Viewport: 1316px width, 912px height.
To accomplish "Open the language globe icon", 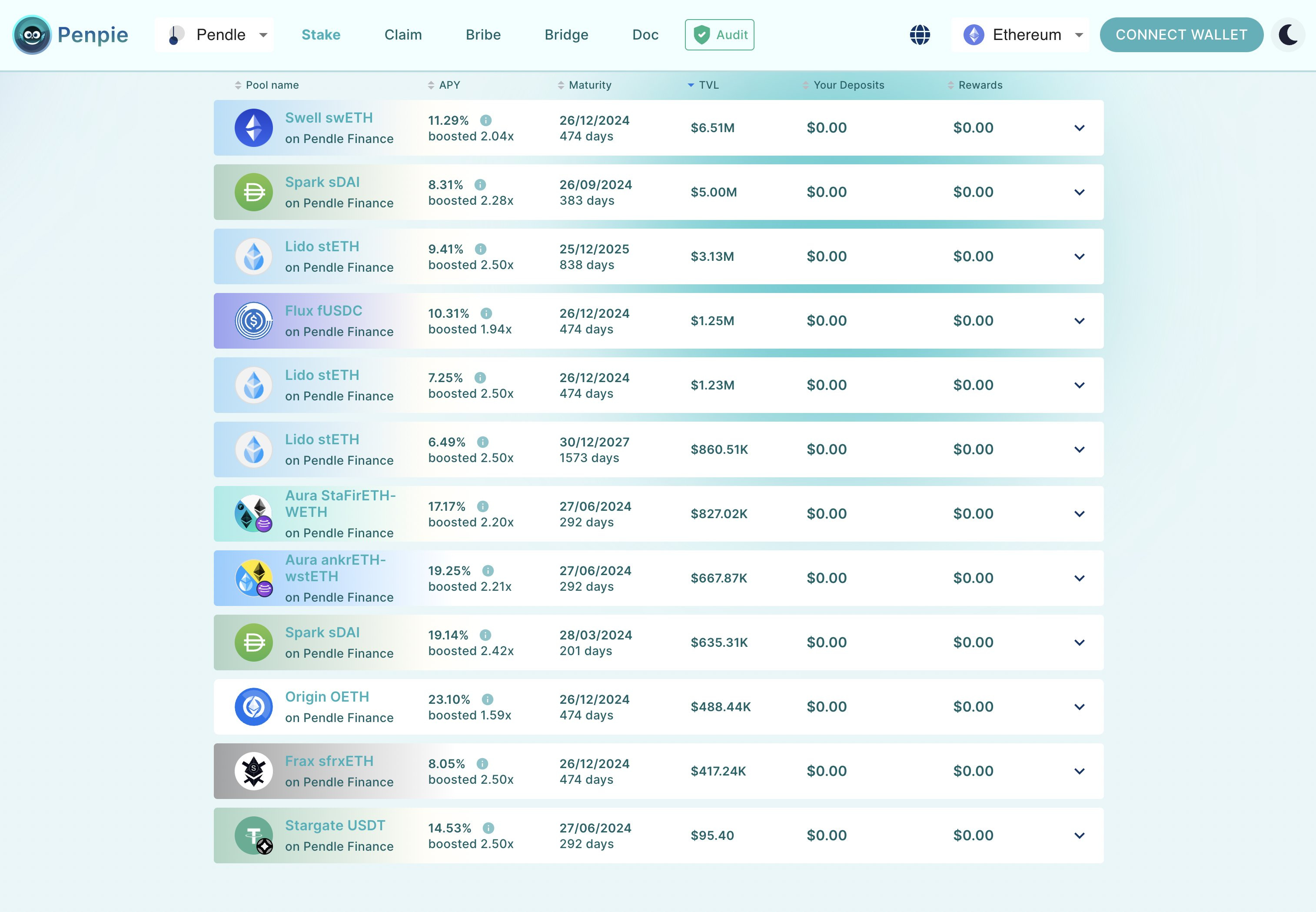I will (x=920, y=35).
